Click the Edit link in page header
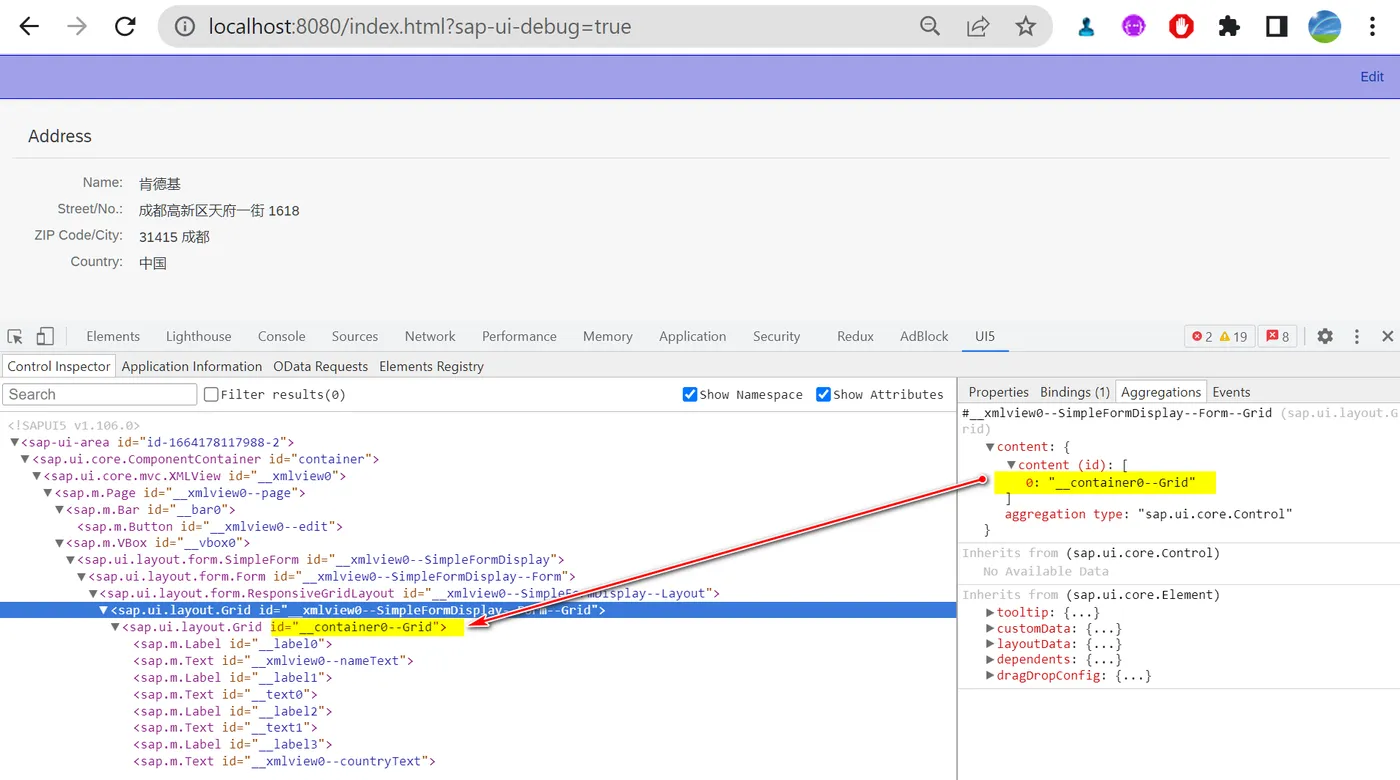This screenshot has width=1400, height=780. (x=1372, y=77)
